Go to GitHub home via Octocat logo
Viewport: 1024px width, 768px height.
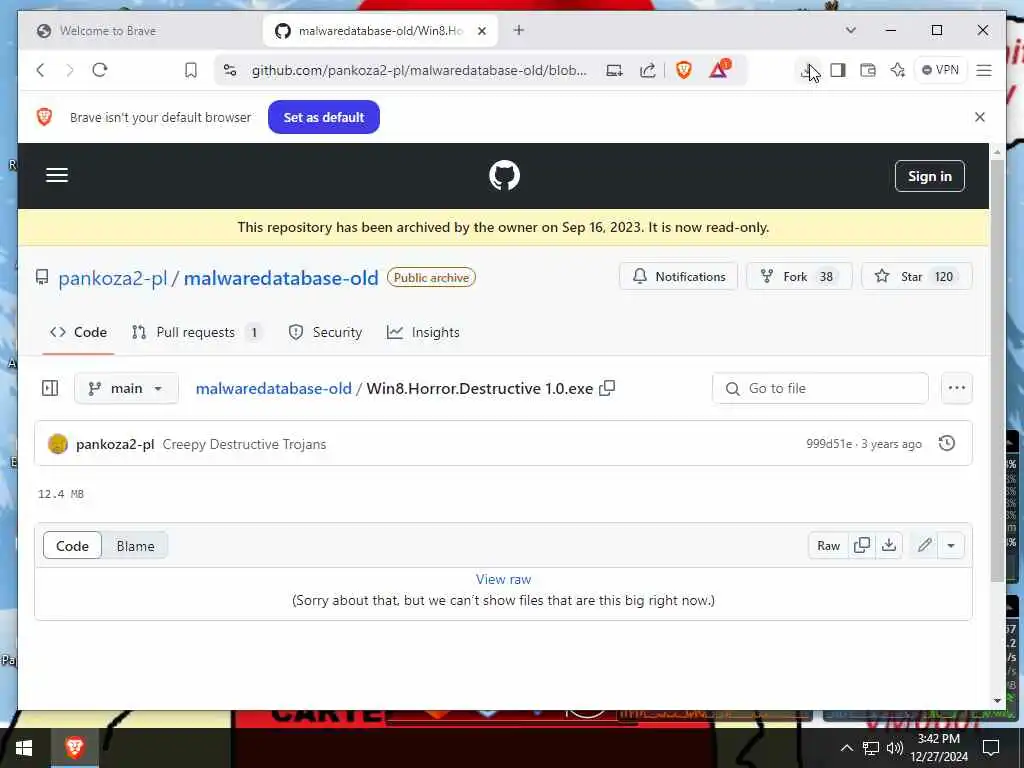pos(504,176)
